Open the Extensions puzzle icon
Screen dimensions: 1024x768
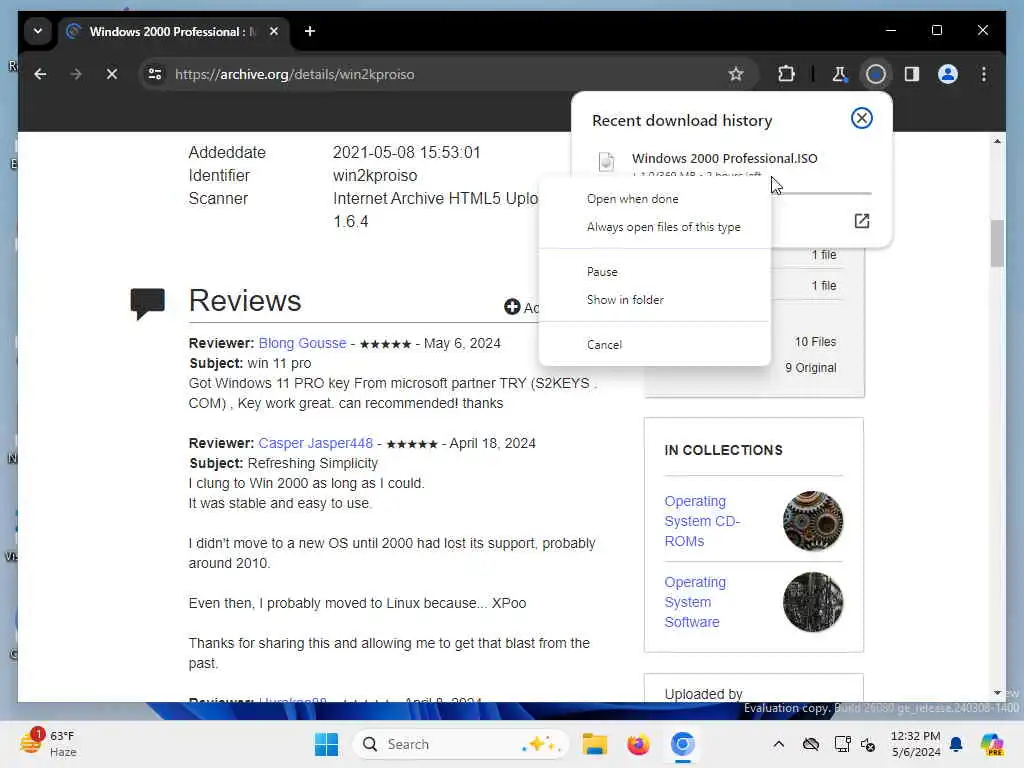pos(786,74)
